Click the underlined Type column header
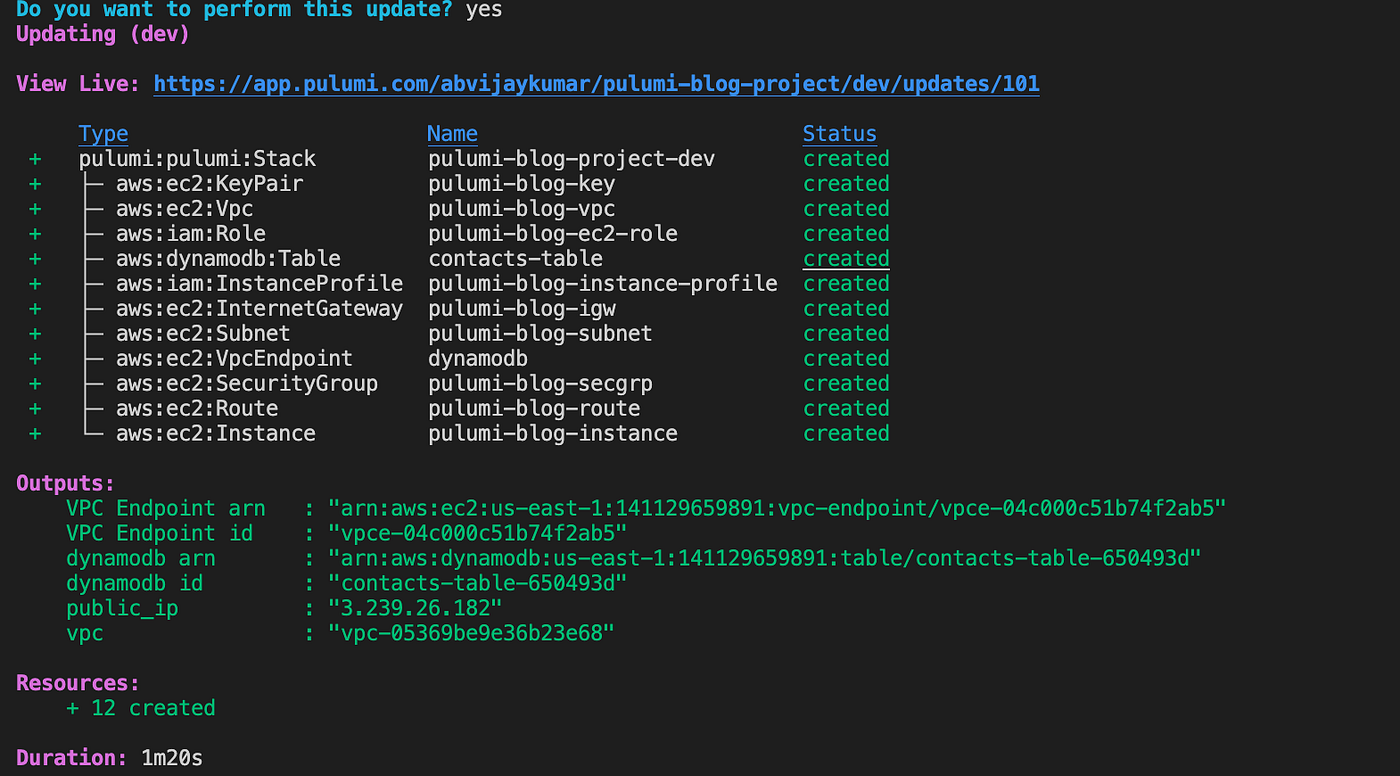Viewport: 1400px width, 776px height. tap(104, 134)
